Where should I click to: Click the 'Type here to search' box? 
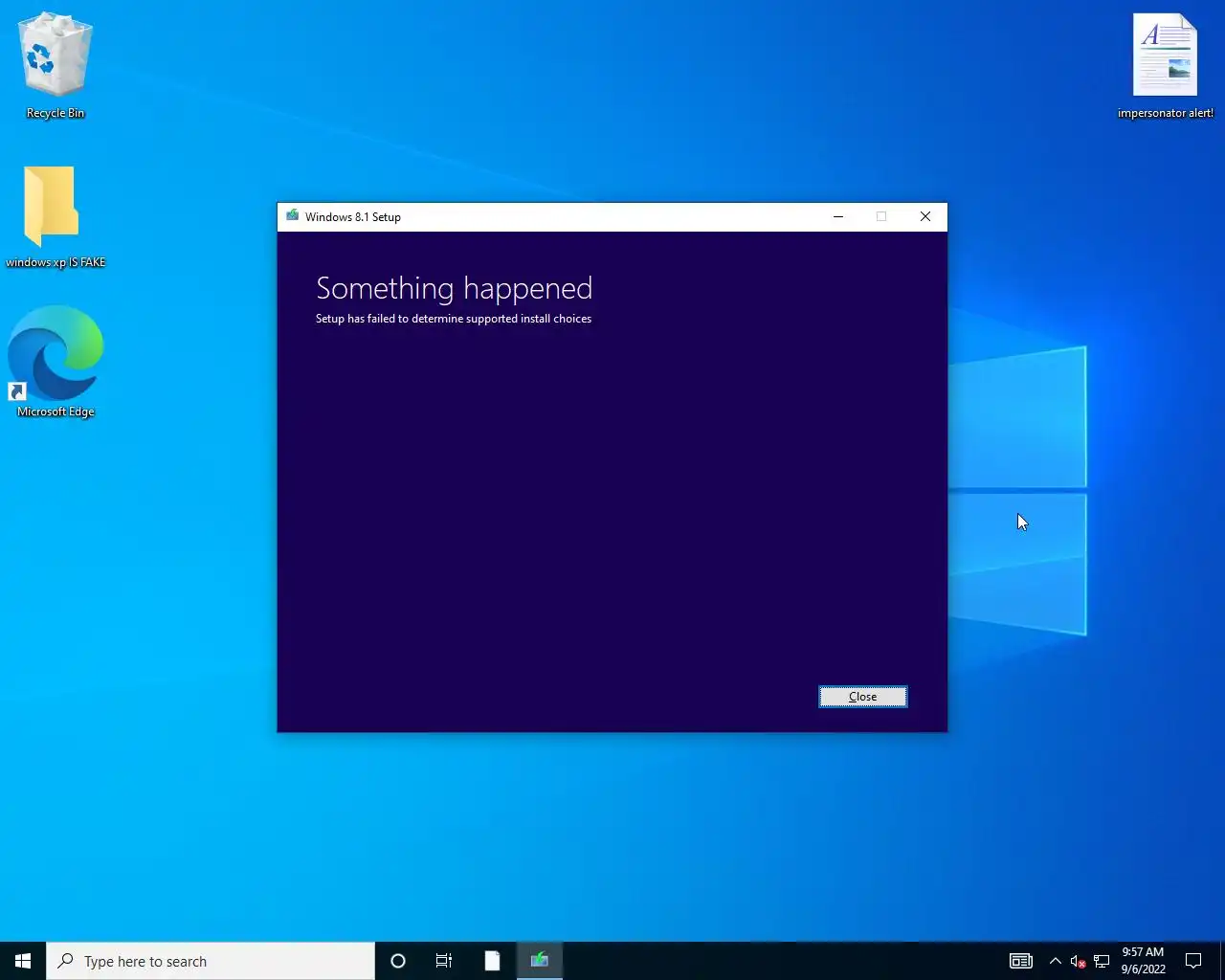[211, 961]
